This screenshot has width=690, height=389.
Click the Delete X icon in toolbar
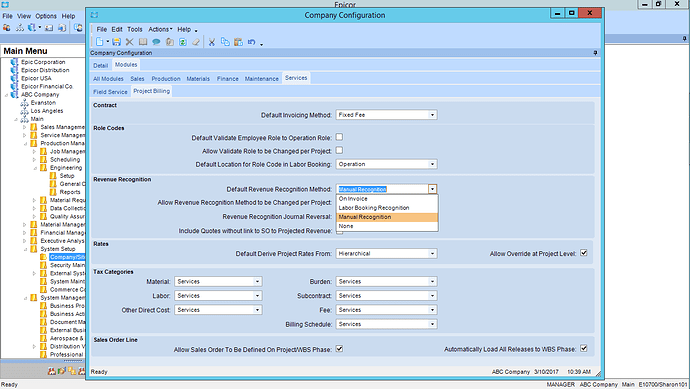coord(129,42)
